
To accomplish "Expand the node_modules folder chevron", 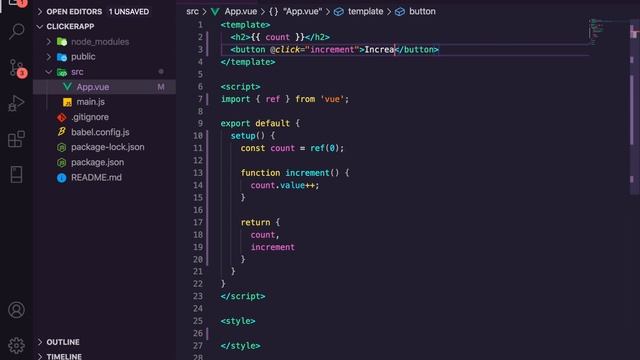I will pyautogui.click(x=49, y=42).
